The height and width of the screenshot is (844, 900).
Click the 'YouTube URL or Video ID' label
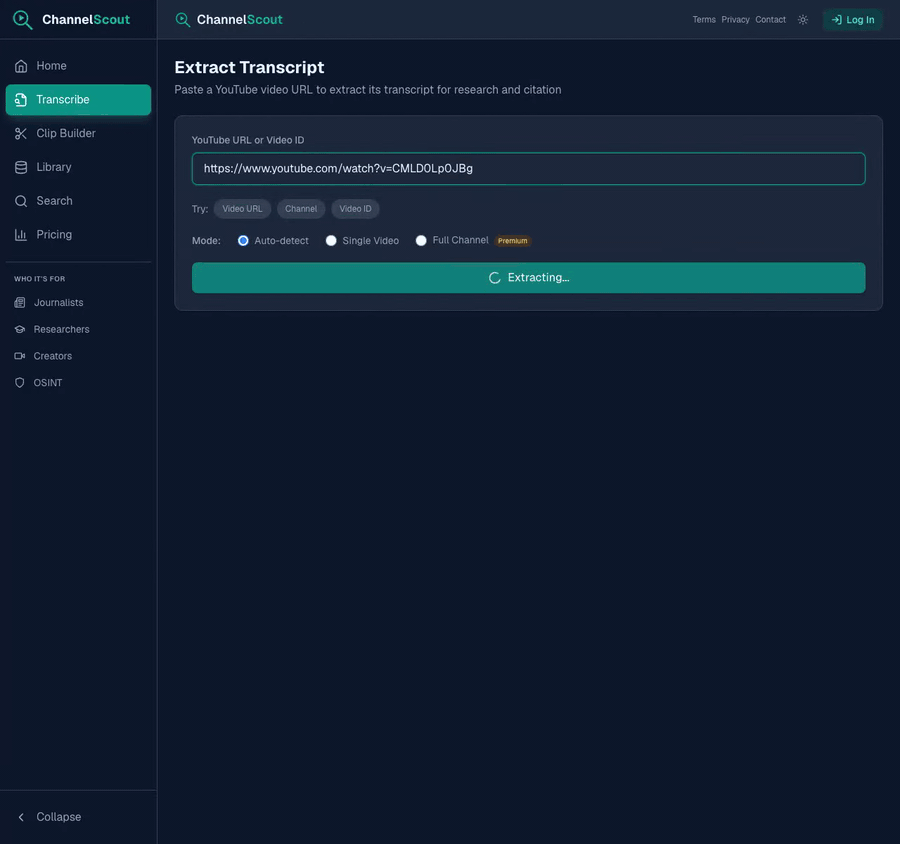tap(248, 140)
